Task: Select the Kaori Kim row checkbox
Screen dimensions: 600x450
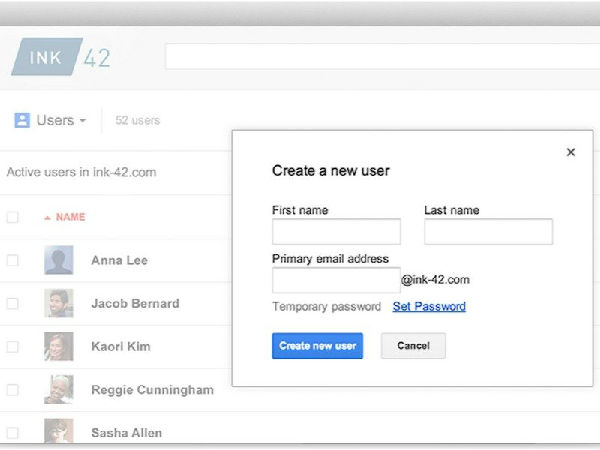Action: point(13,346)
